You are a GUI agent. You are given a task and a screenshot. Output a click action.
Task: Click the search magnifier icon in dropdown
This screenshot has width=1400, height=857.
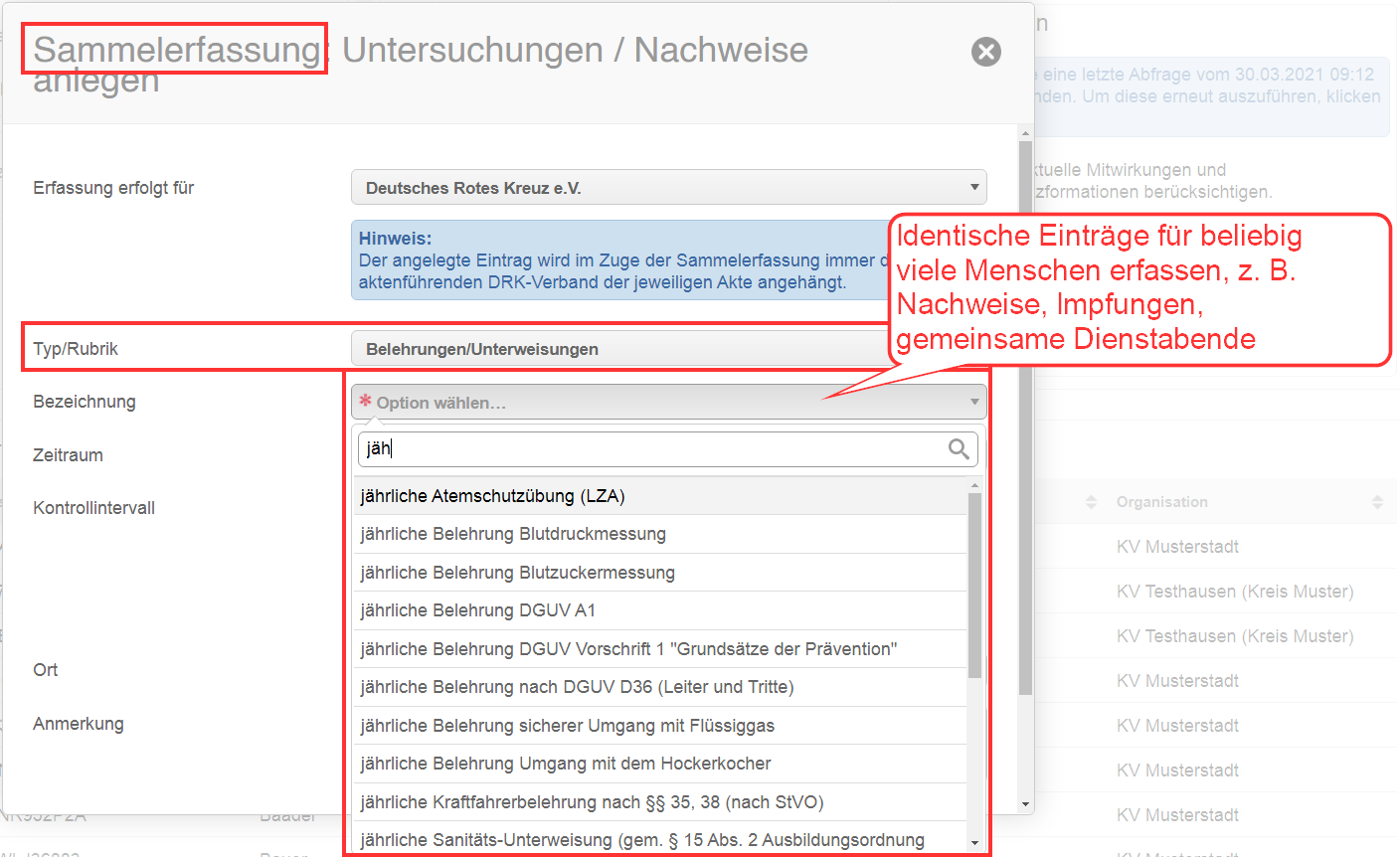pos(959,449)
